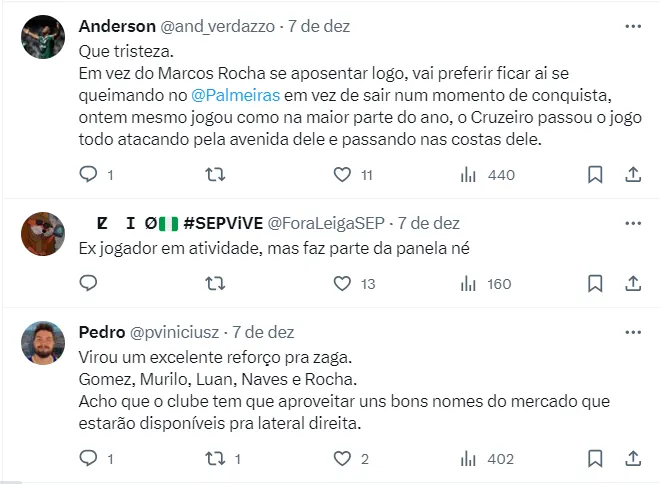Open Anderson's profile picture
Image resolution: width=660 pixels, height=484 pixels.
point(43,37)
